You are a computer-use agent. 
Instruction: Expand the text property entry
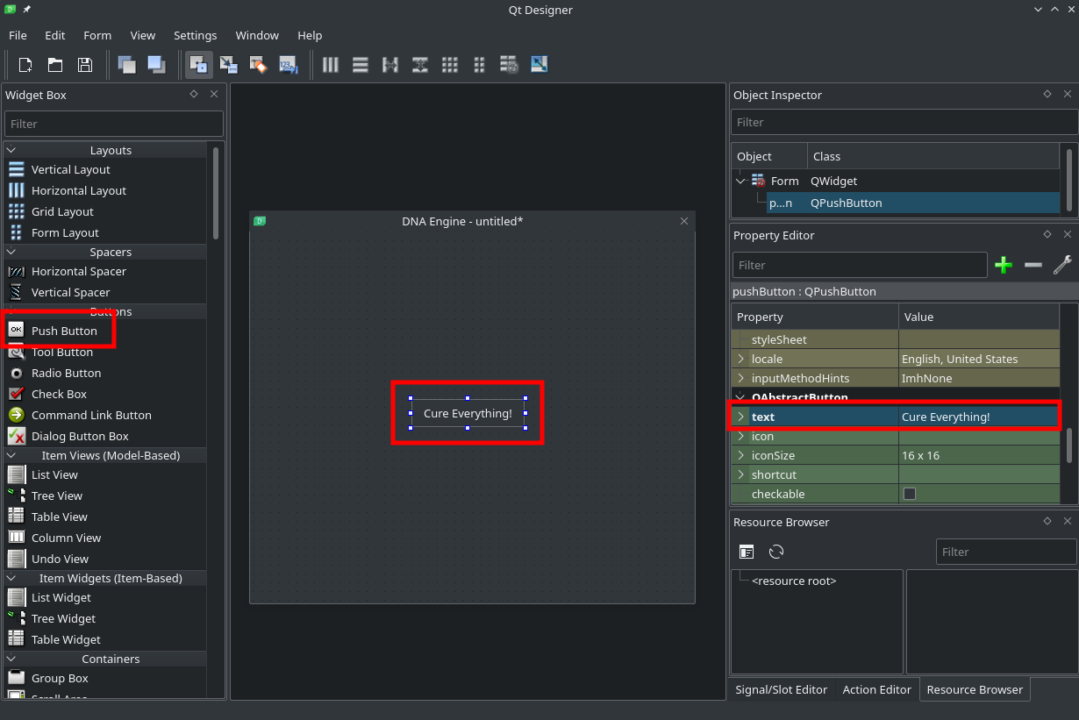click(740, 416)
